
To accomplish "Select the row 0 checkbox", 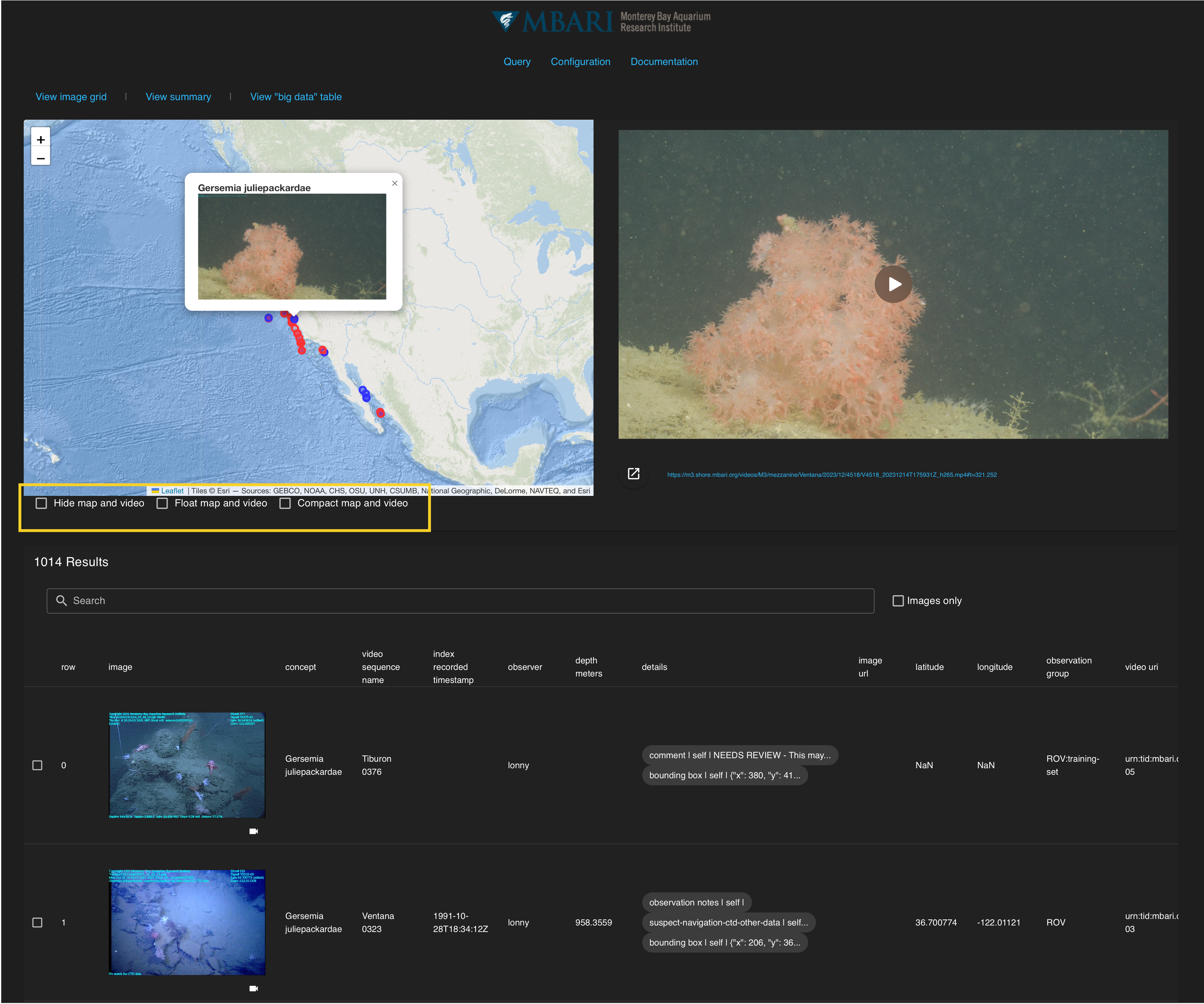I will pyautogui.click(x=37, y=765).
